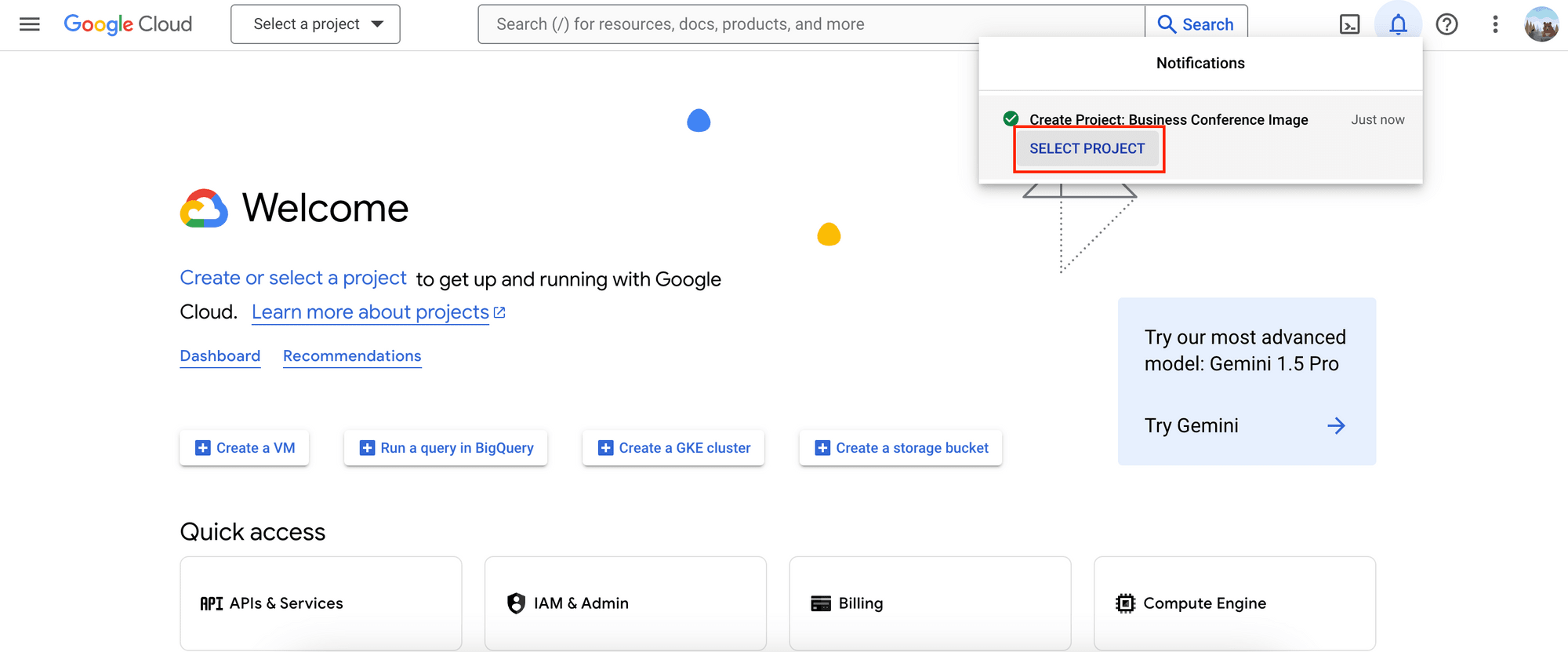Image resolution: width=1568 pixels, height=652 pixels.
Task: Click the blue Search button
Action: 1196,24
